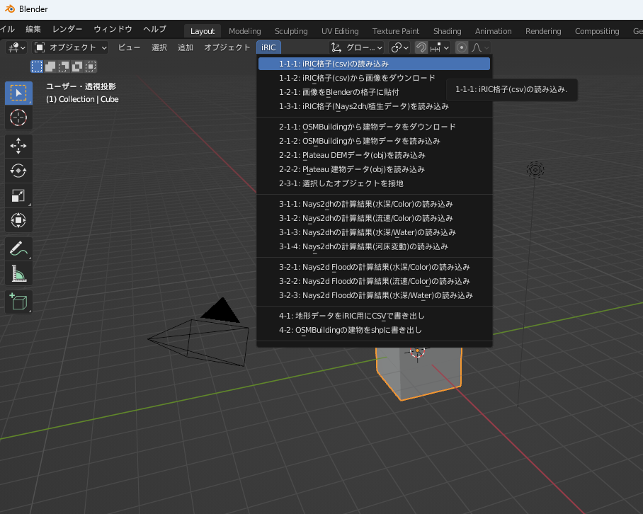Choose the intersect selection mode icon
The image size is (644, 514).
click(91, 66)
